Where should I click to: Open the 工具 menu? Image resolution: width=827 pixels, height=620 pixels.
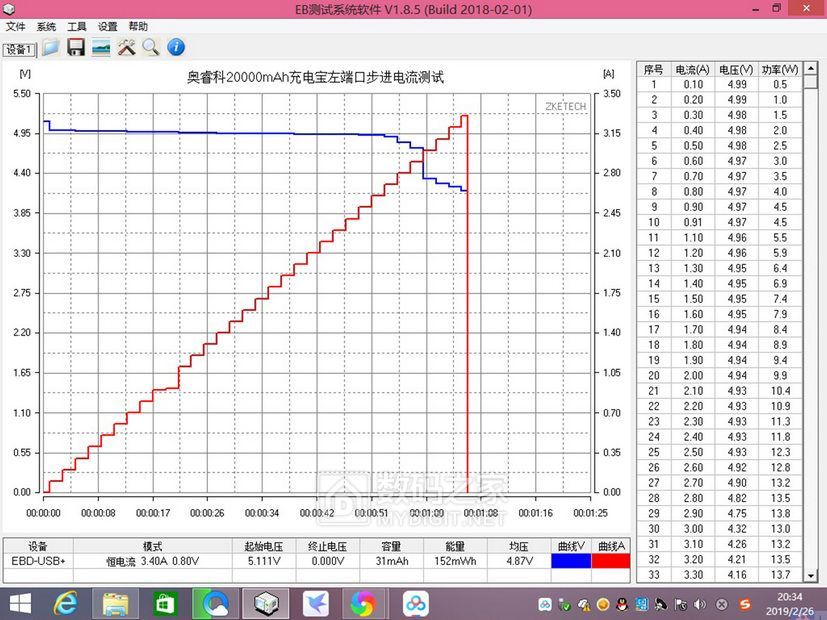click(x=77, y=27)
